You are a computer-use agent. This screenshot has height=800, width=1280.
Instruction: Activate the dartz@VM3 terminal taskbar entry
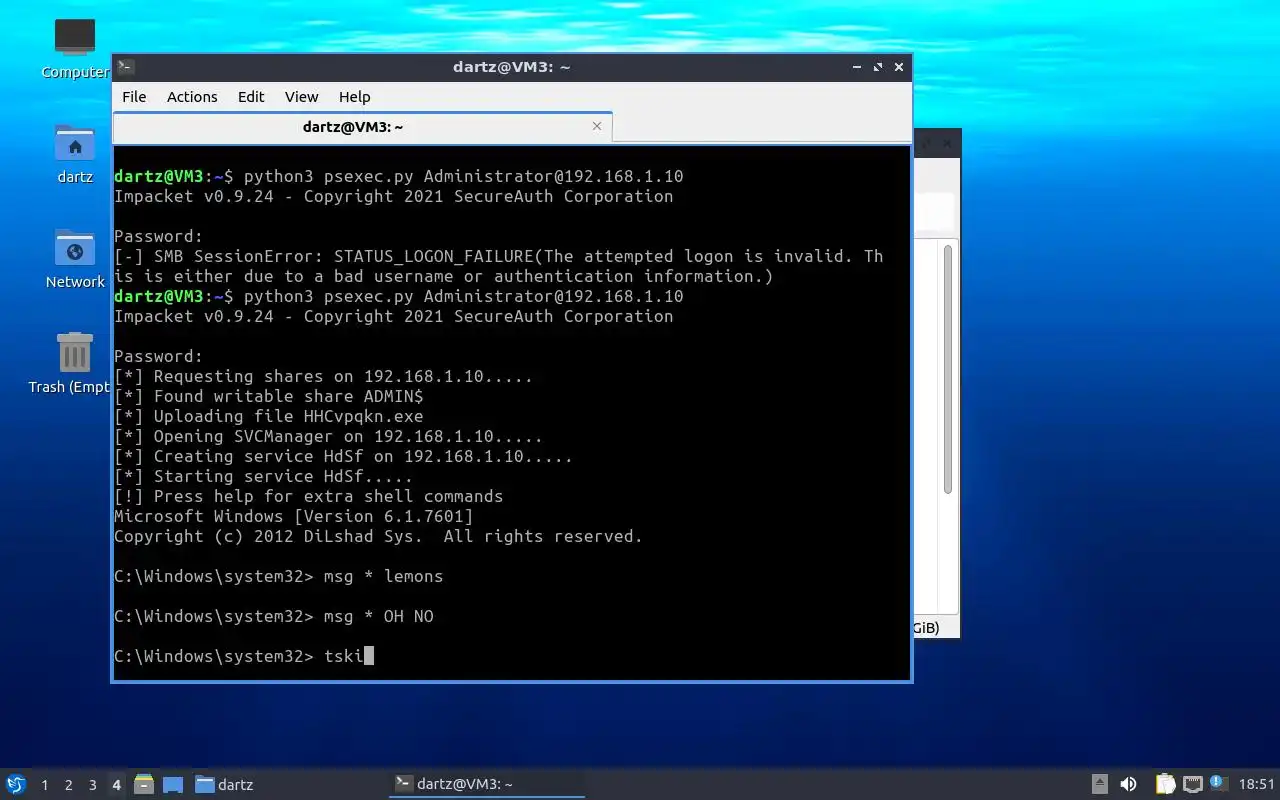[x=486, y=784]
